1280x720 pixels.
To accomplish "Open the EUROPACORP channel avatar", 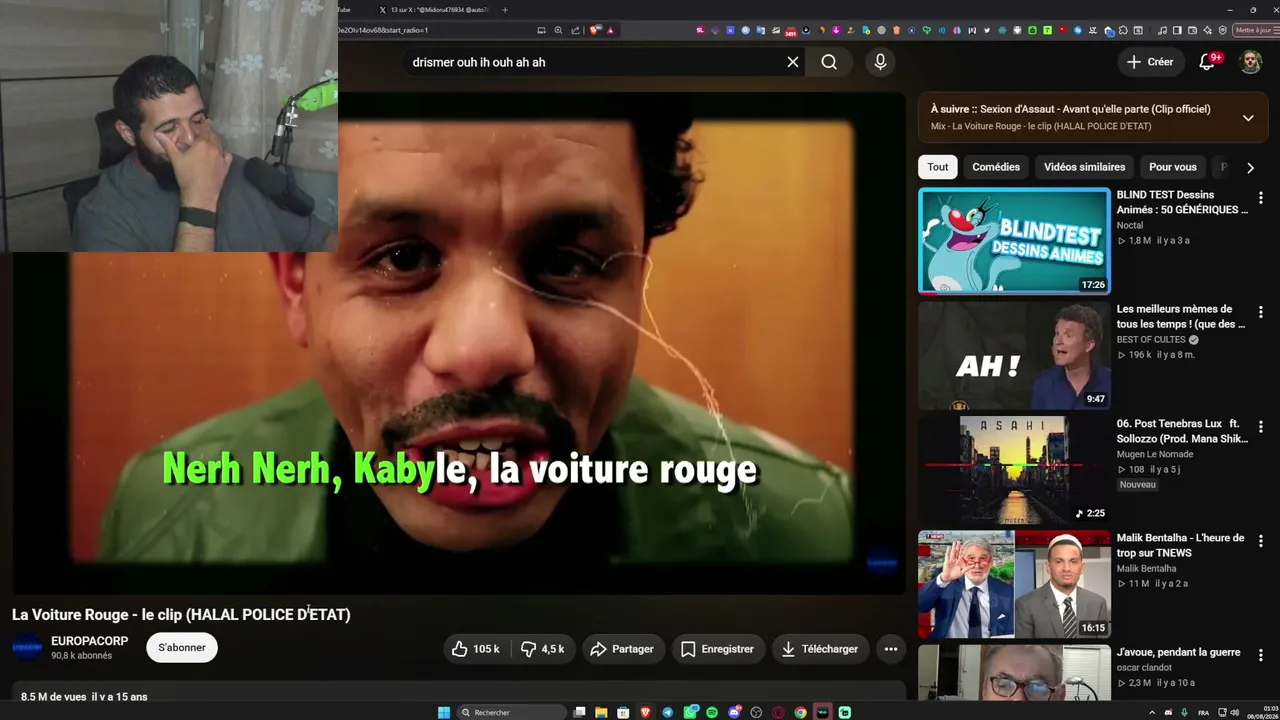I will pos(28,648).
